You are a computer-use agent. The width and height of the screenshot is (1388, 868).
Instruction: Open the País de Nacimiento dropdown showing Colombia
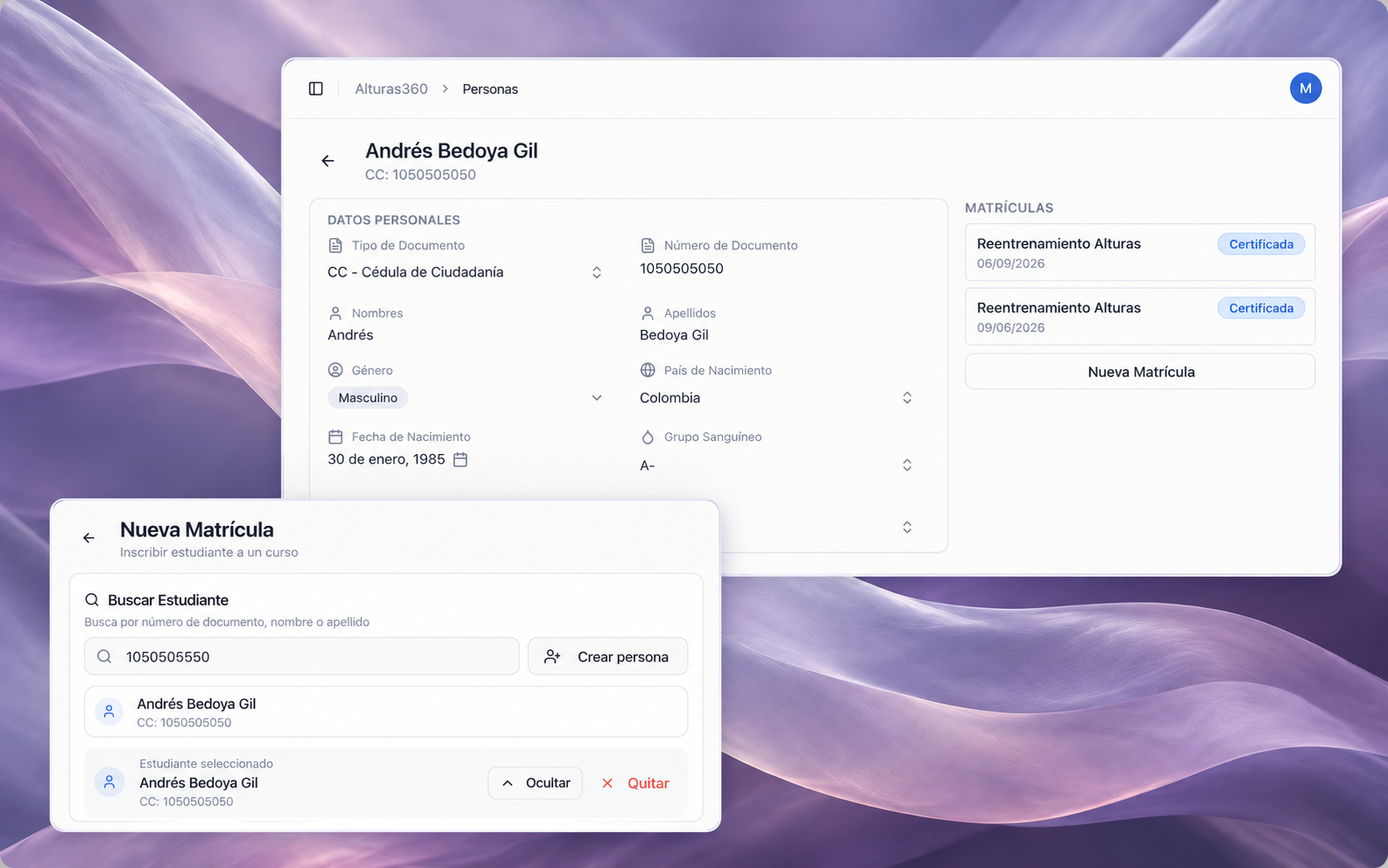click(777, 398)
